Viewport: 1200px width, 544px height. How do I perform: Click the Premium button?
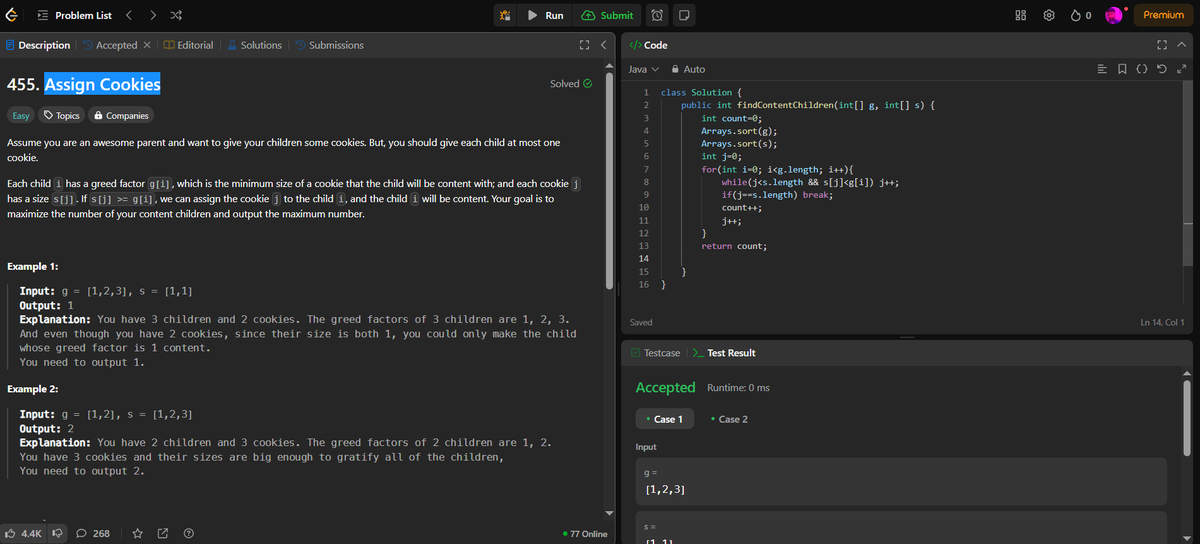(x=1163, y=15)
